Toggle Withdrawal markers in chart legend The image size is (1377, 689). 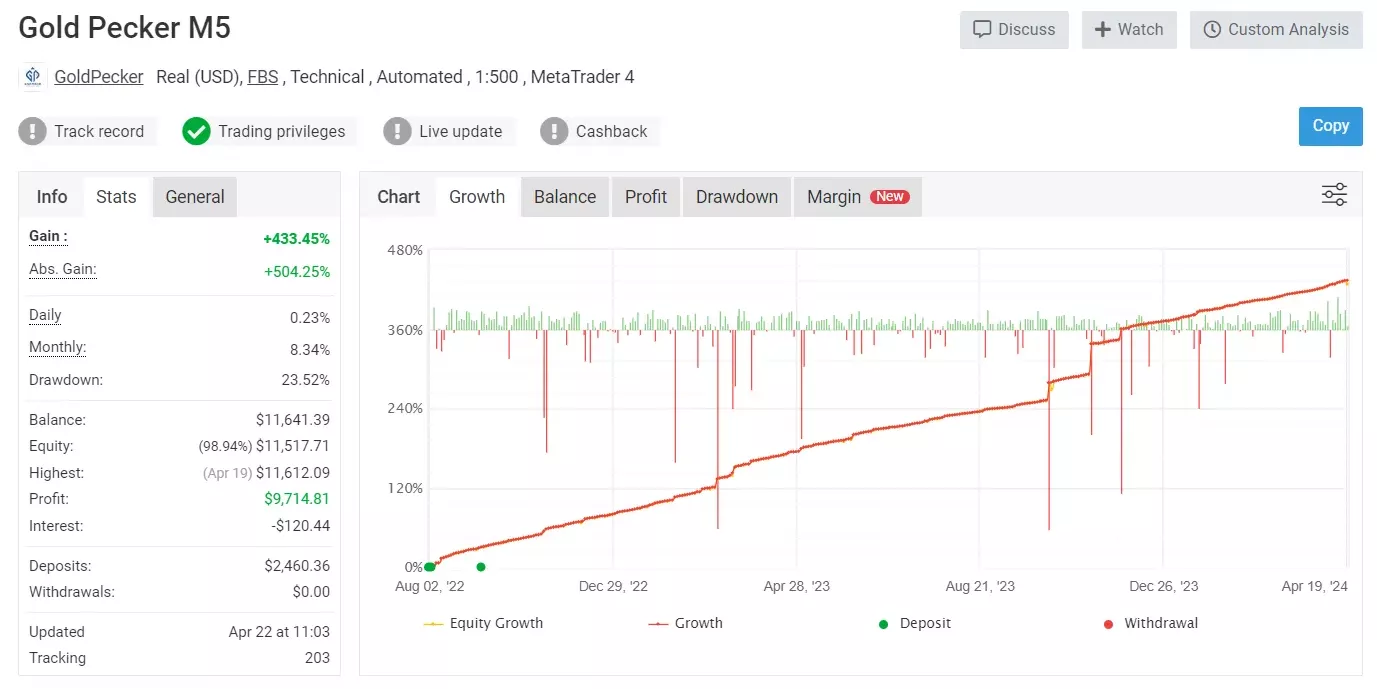(1150, 623)
